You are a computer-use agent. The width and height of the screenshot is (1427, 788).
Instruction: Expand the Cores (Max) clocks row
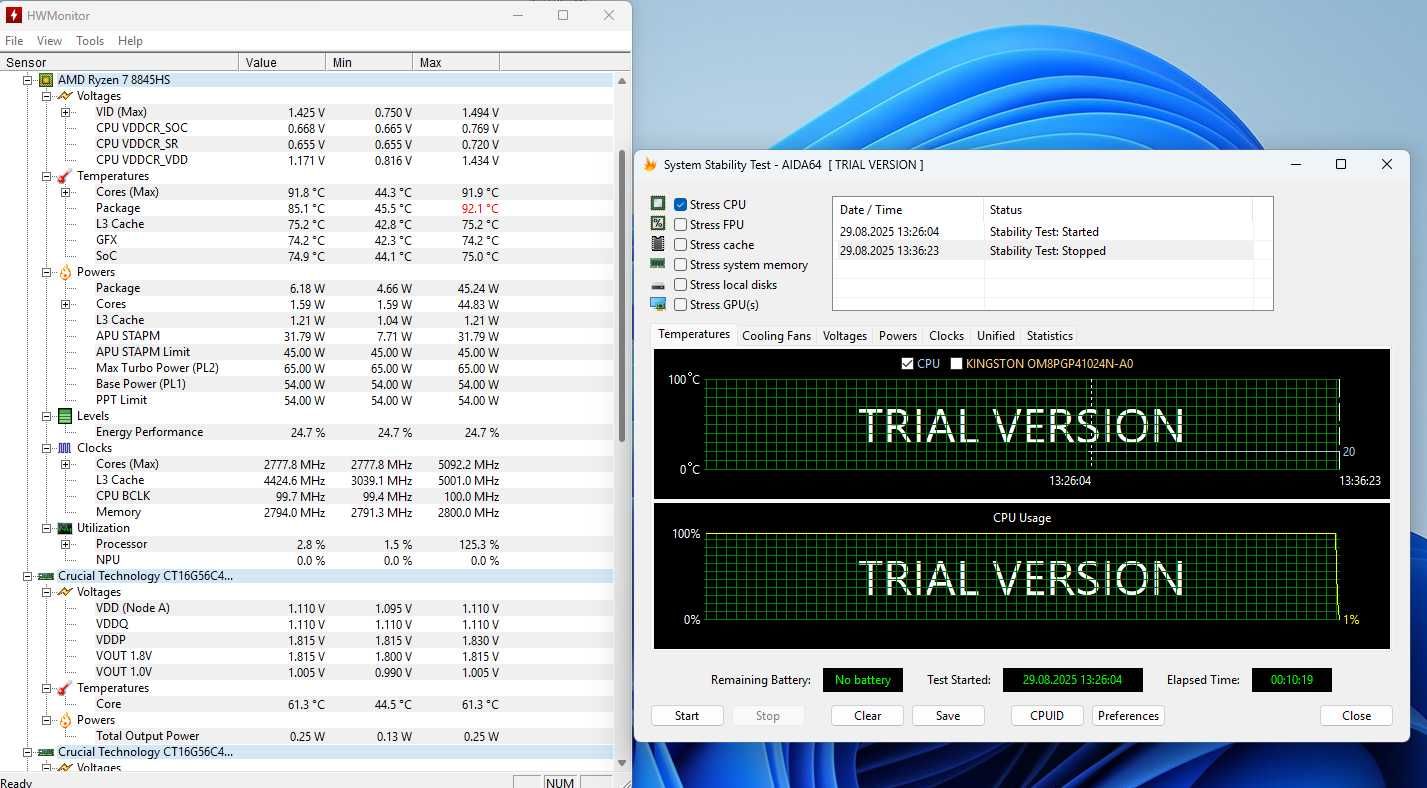(65, 464)
